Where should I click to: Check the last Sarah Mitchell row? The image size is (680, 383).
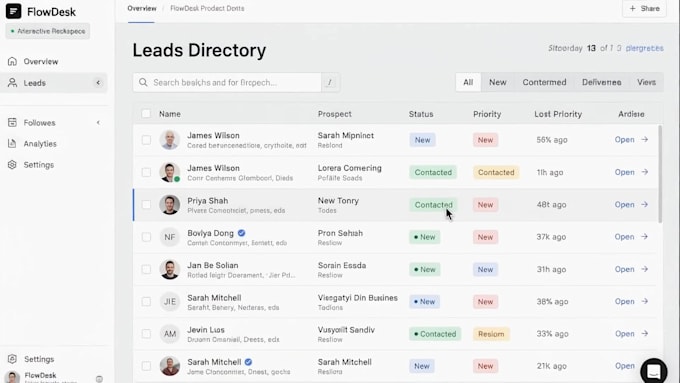pyautogui.click(x=146, y=366)
